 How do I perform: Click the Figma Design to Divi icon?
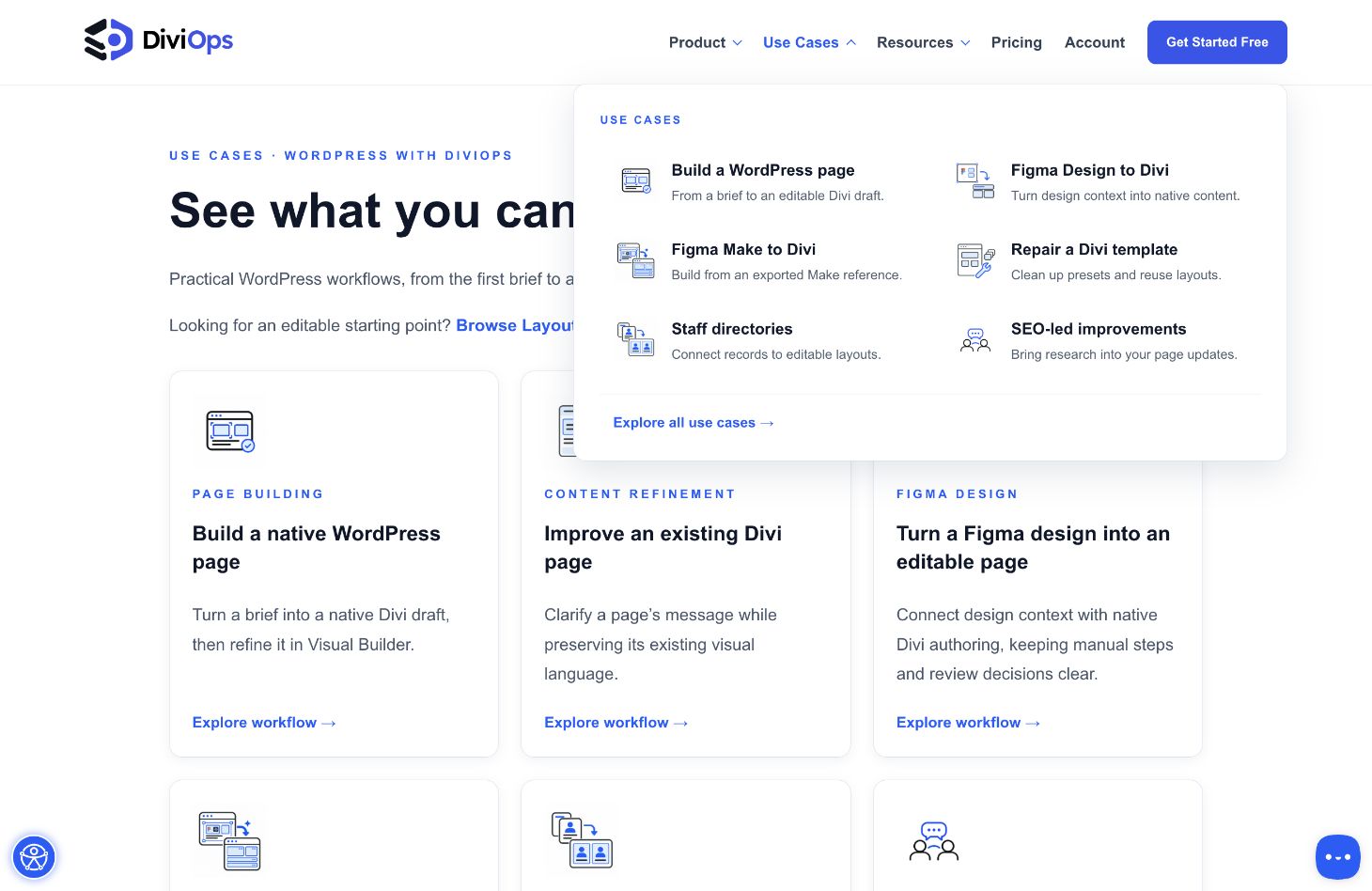tap(975, 181)
